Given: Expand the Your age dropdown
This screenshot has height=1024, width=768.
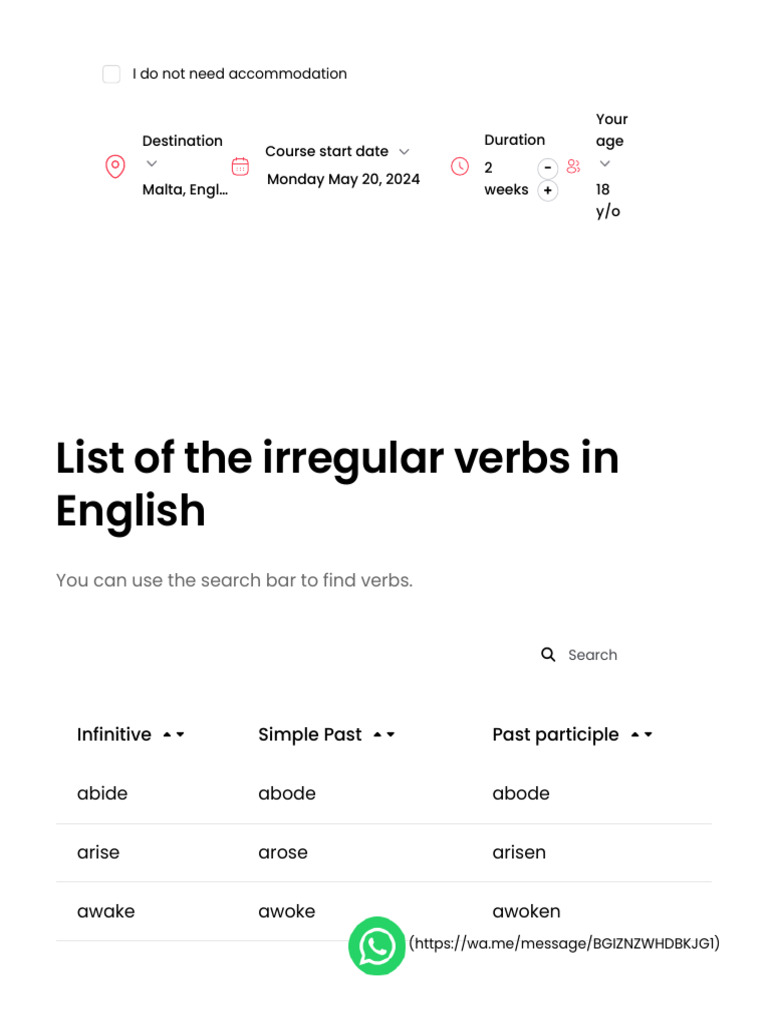Looking at the screenshot, I should click(x=604, y=164).
